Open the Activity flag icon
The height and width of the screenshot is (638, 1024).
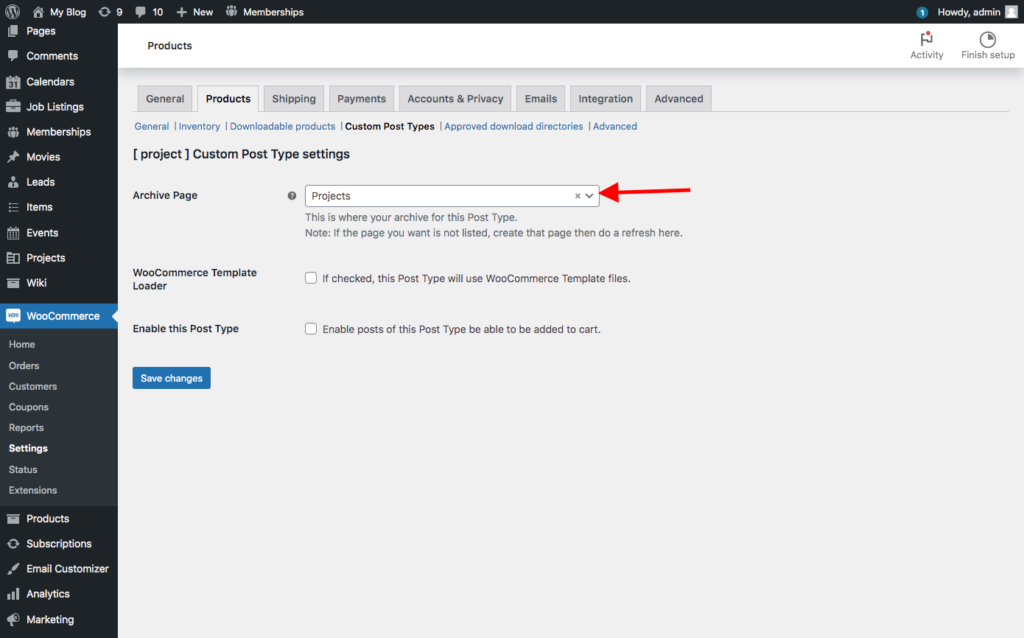[926, 39]
